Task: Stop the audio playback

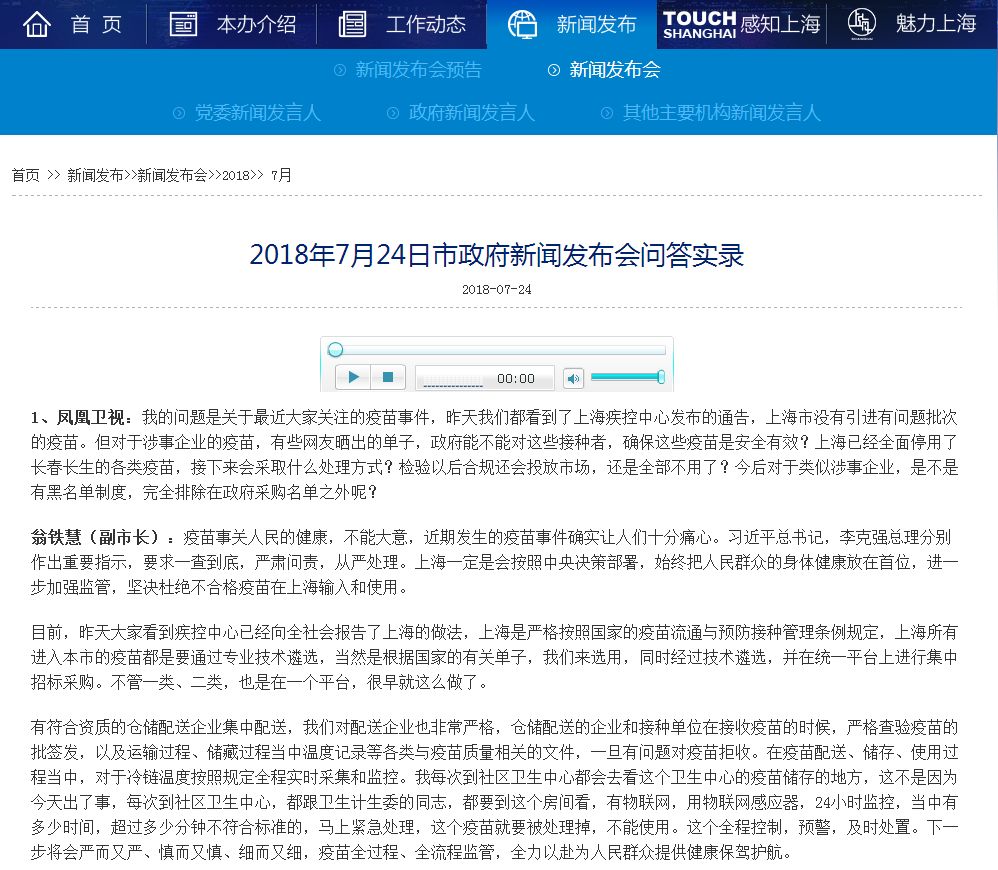Action: point(388,377)
